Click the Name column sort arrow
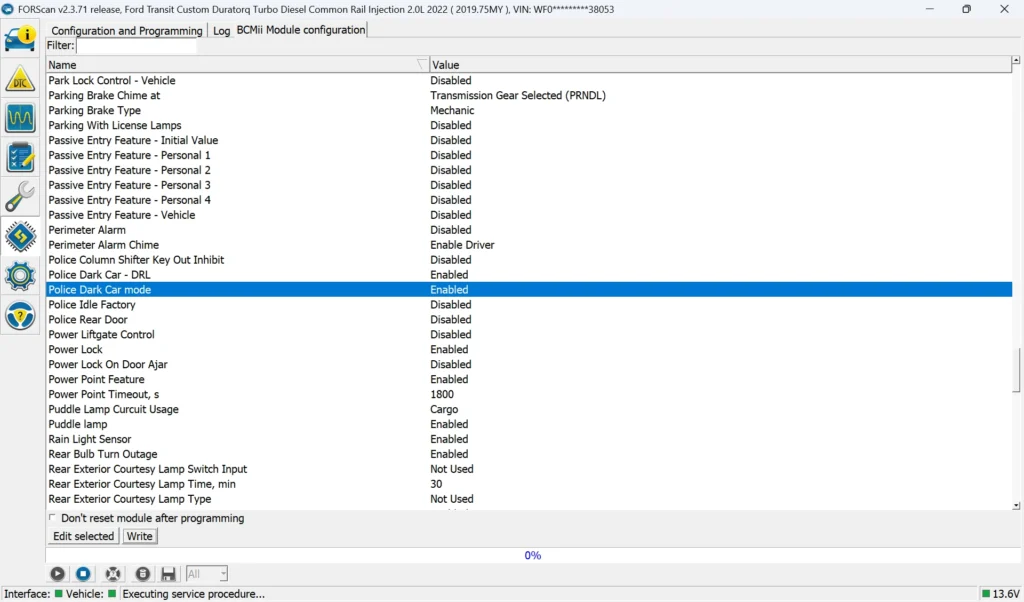This screenshot has height=602, width=1024. 421,65
